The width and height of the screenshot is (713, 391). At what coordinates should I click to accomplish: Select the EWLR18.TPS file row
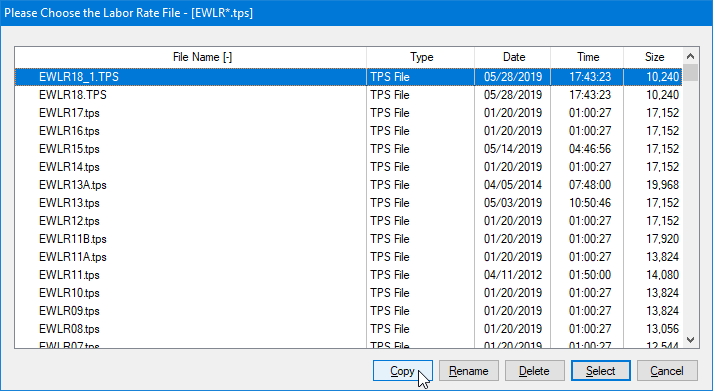(x=349, y=95)
